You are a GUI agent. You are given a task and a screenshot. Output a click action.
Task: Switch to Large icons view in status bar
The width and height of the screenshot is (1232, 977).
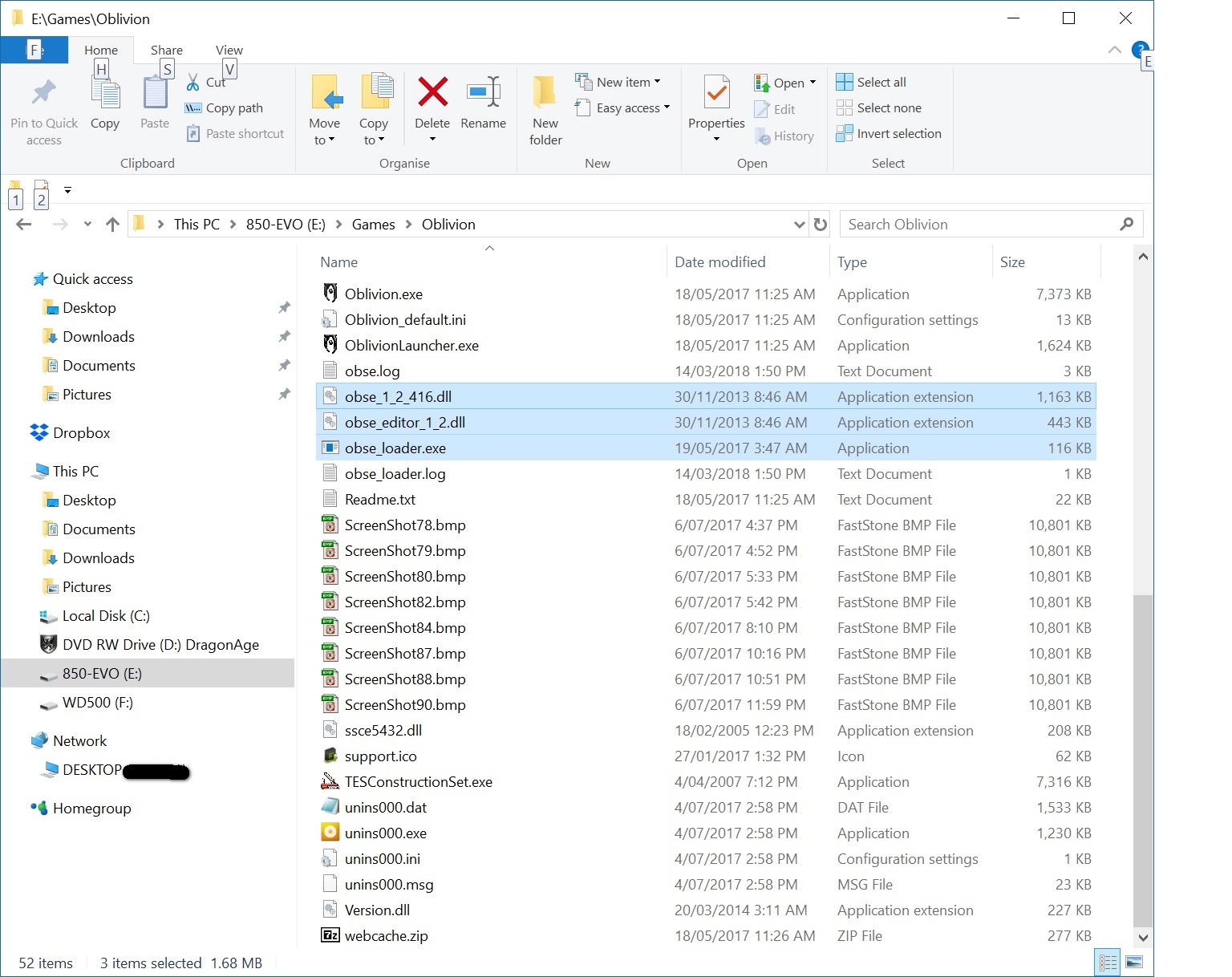[x=1134, y=962]
